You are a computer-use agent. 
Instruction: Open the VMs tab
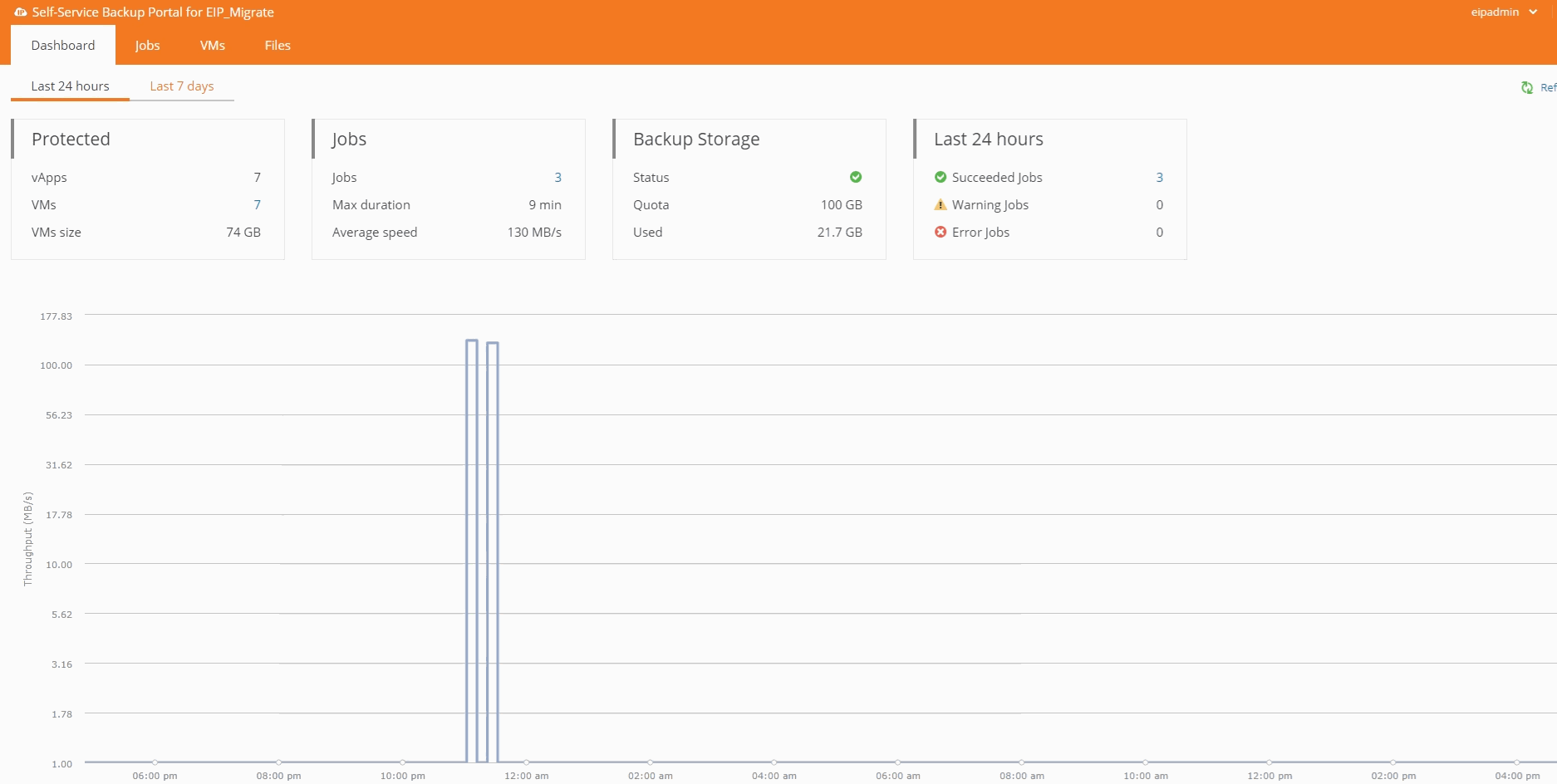pyautogui.click(x=213, y=46)
